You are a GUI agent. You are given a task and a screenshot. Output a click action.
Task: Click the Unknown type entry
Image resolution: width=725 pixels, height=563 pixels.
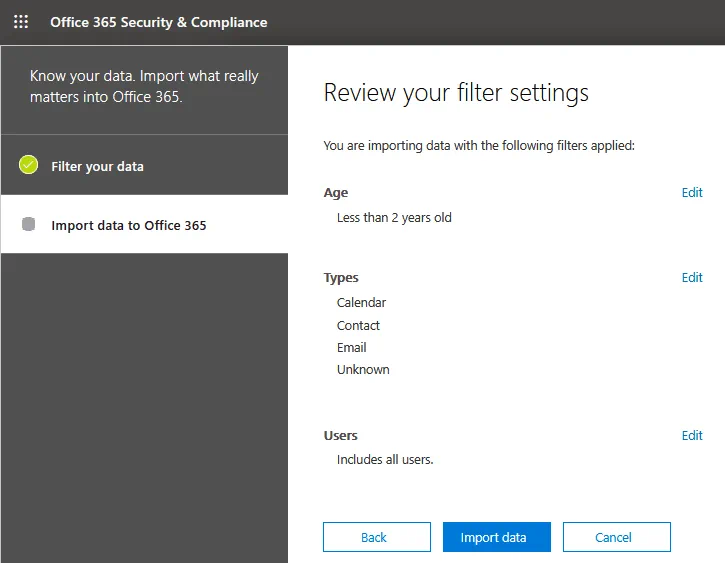pyautogui.click(x=363, y=369)
